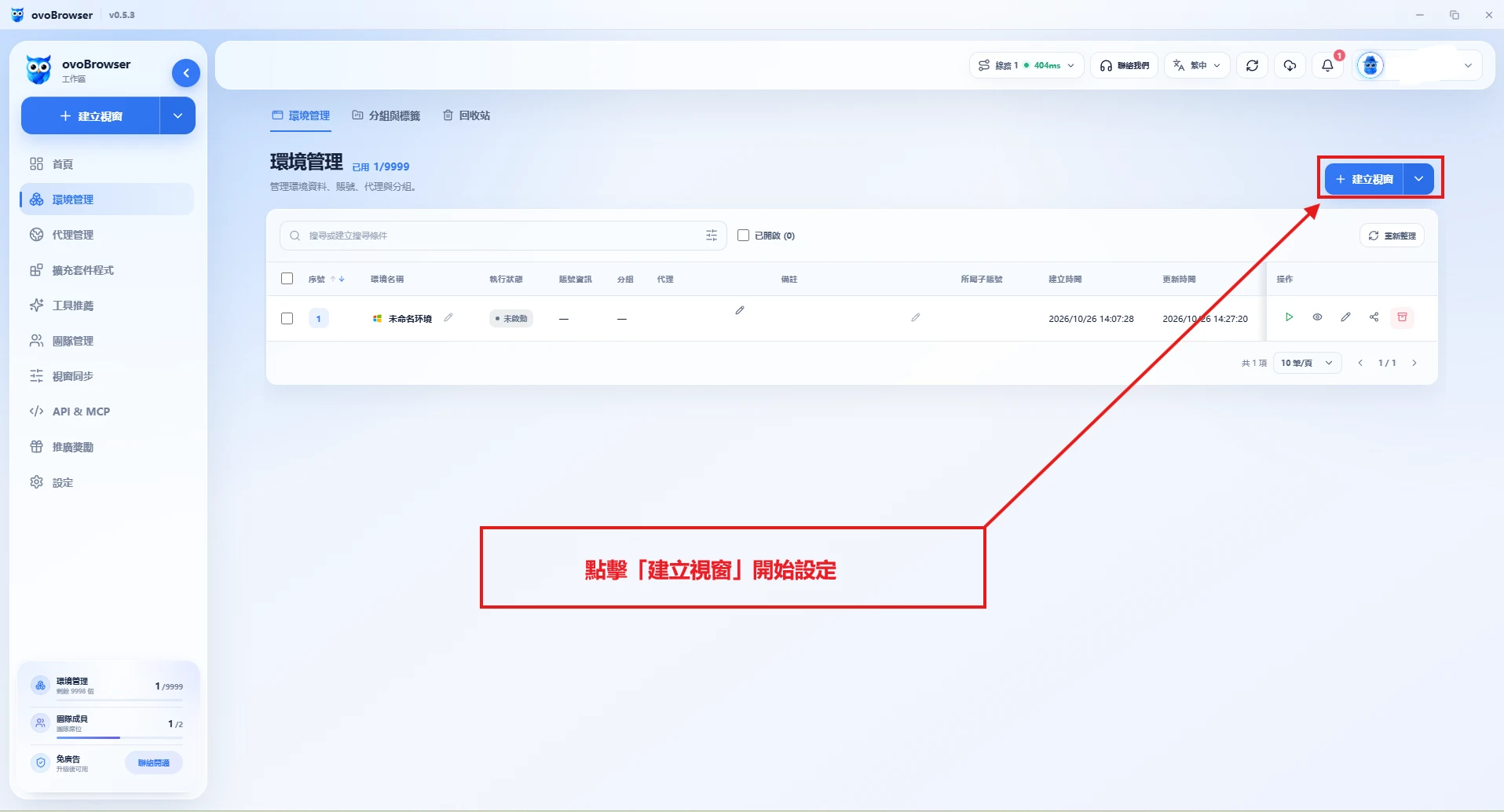This screenshot has height=812, width=1504.
Task: Share the 未命名环境 environment
Action: coord(1374,317)
